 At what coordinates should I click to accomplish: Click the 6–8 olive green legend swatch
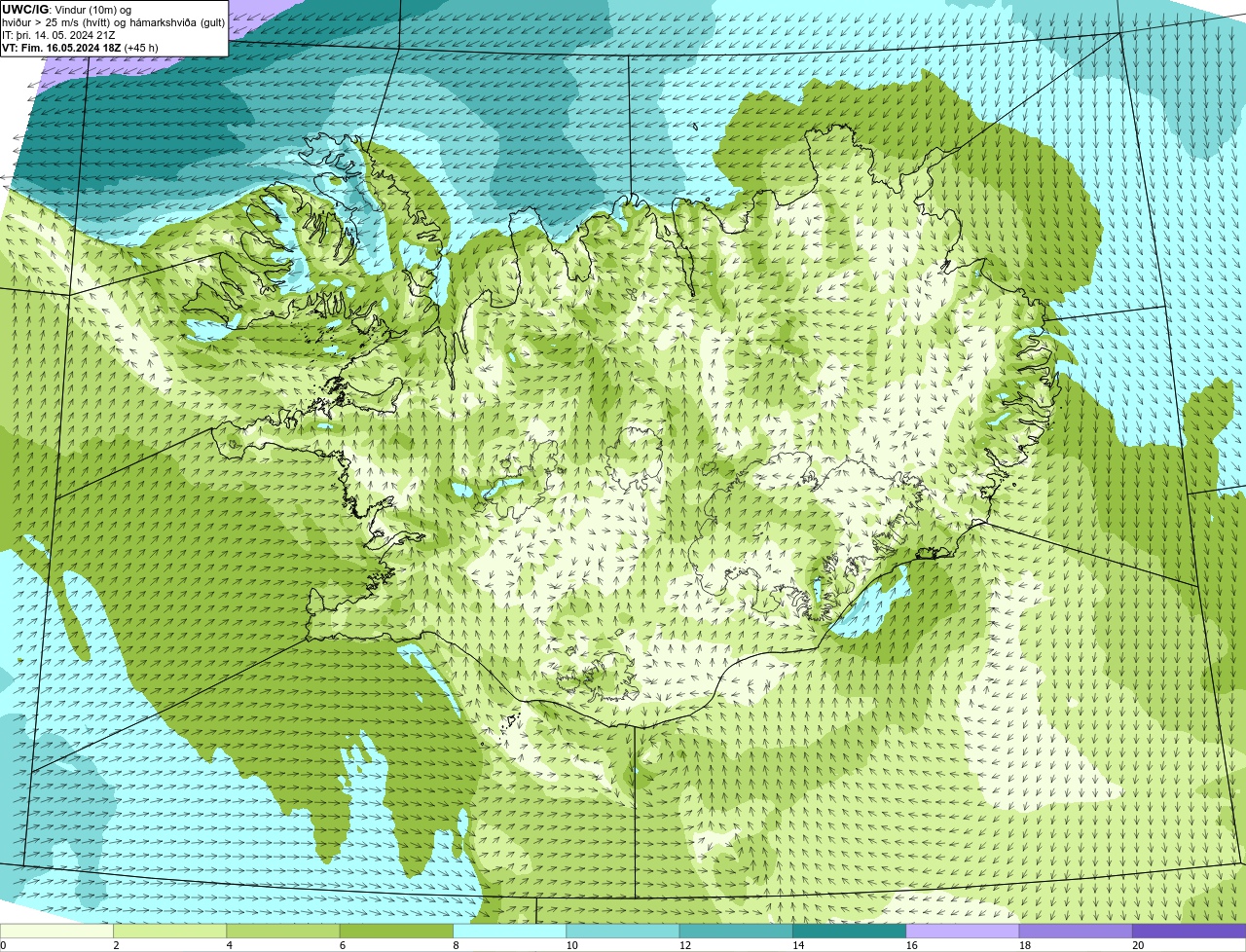click(x=396, y=931)
